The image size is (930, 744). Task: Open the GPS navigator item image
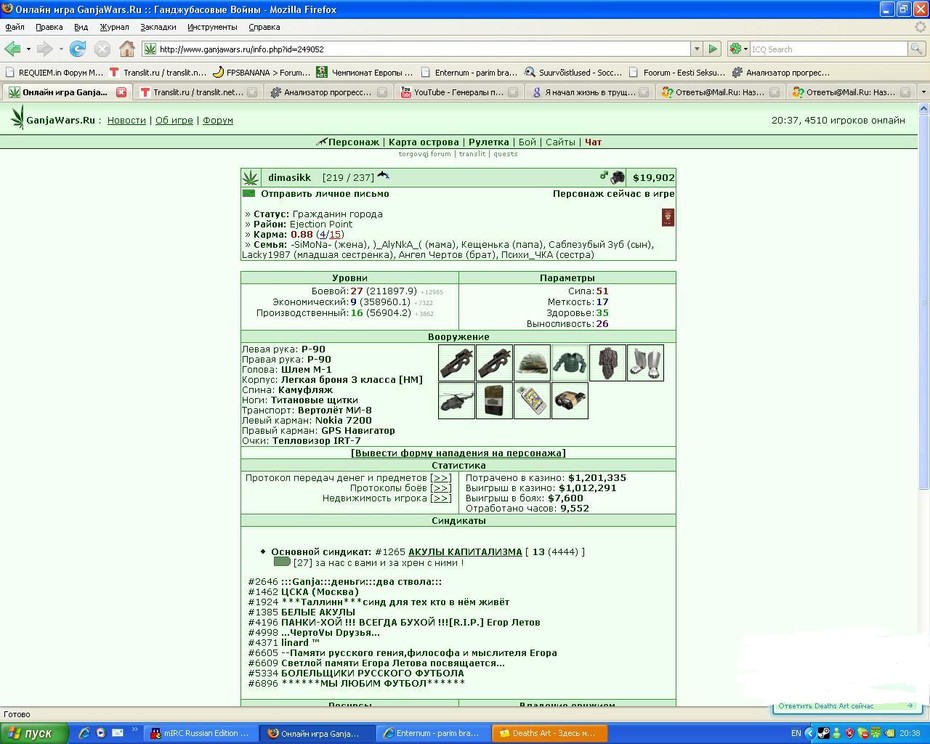coord(532,401)
